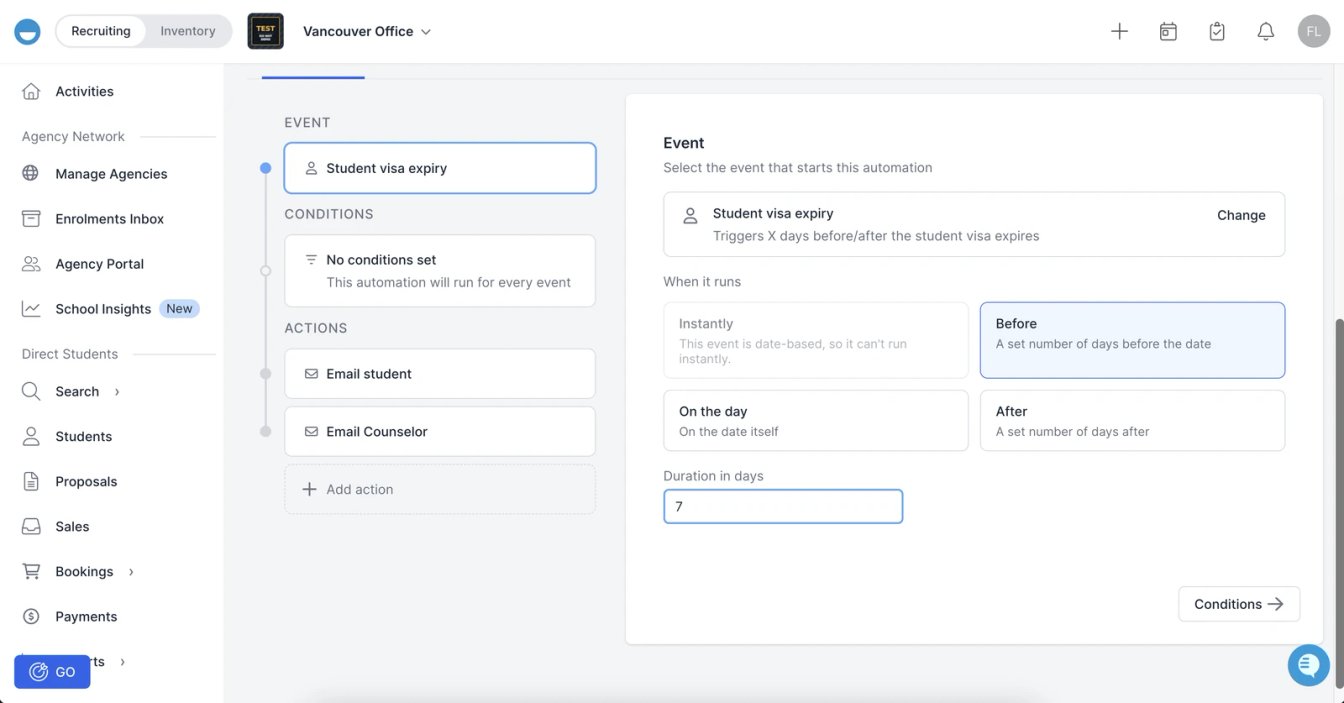This screenshot has height=703, width=1344.
Task: Open School Insights in the sidebar
Action: point(103,308)
